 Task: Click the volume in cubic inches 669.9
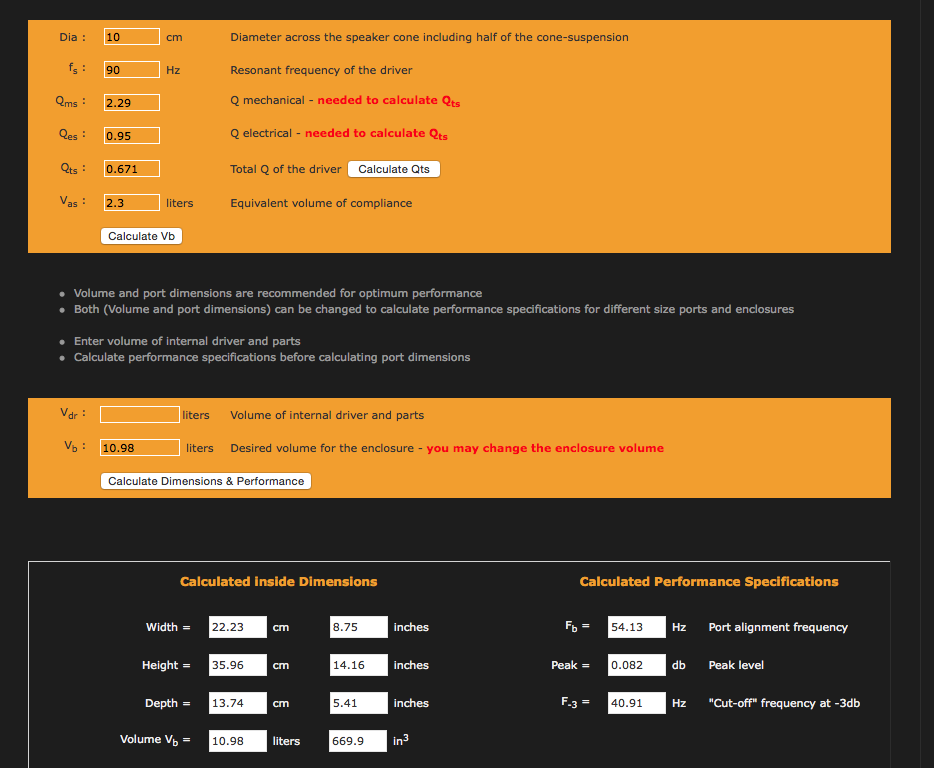click(358, 741)
